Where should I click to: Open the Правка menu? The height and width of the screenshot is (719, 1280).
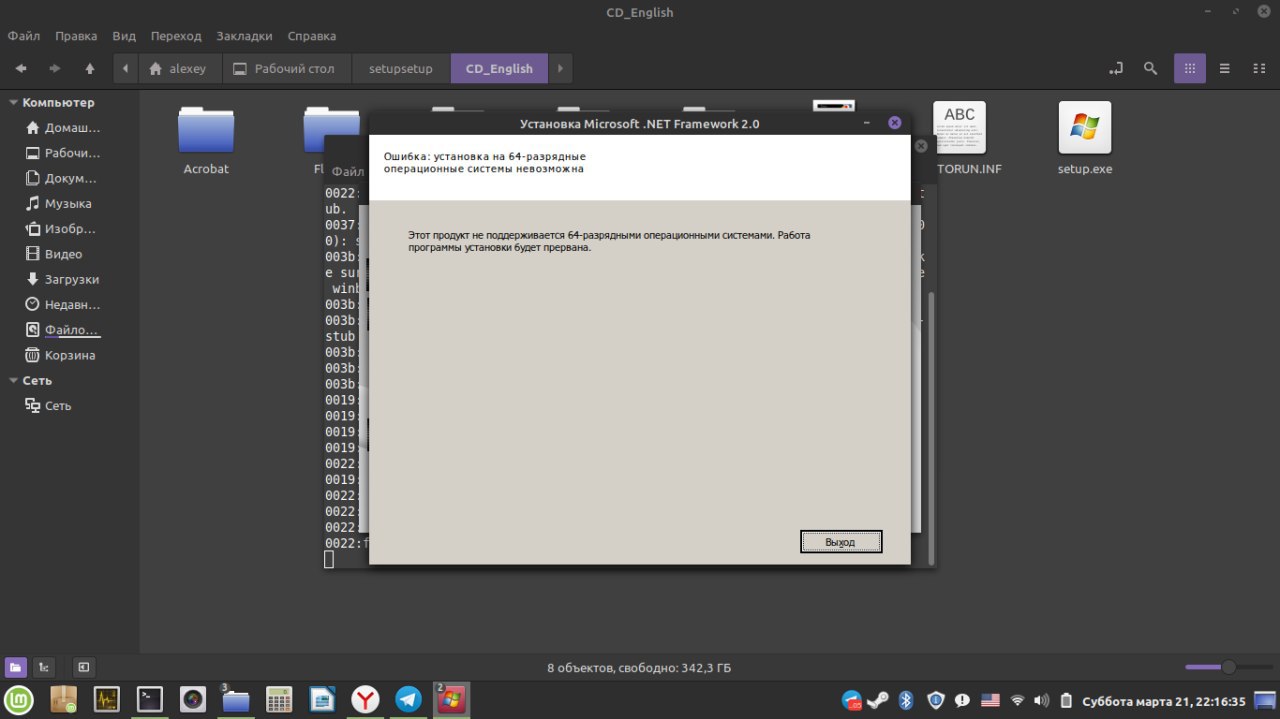[76, 36]
